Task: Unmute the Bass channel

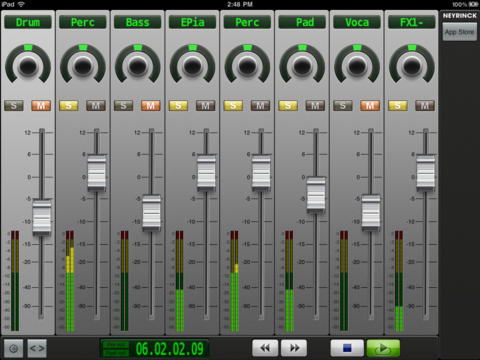Action: [151, 106]
